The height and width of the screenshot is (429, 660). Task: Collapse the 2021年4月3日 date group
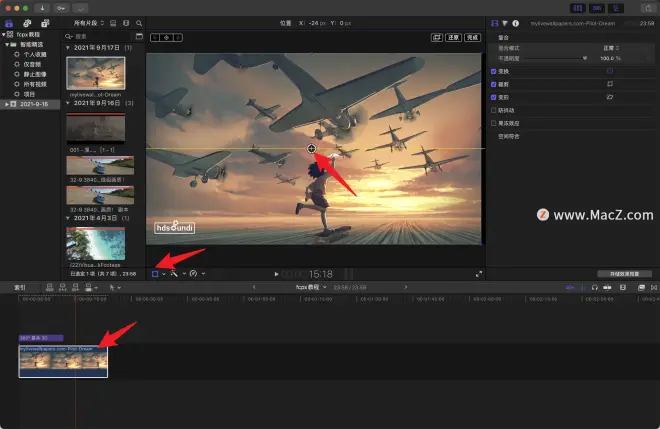click(x=68, y=218)
